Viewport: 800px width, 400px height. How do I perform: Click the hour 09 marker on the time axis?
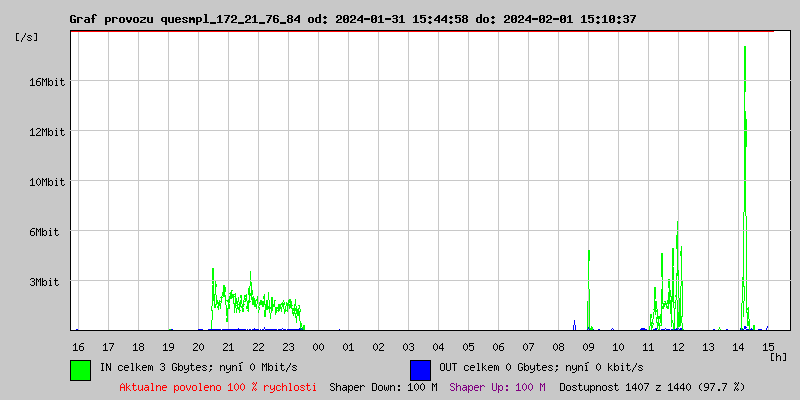pos(588,346)
